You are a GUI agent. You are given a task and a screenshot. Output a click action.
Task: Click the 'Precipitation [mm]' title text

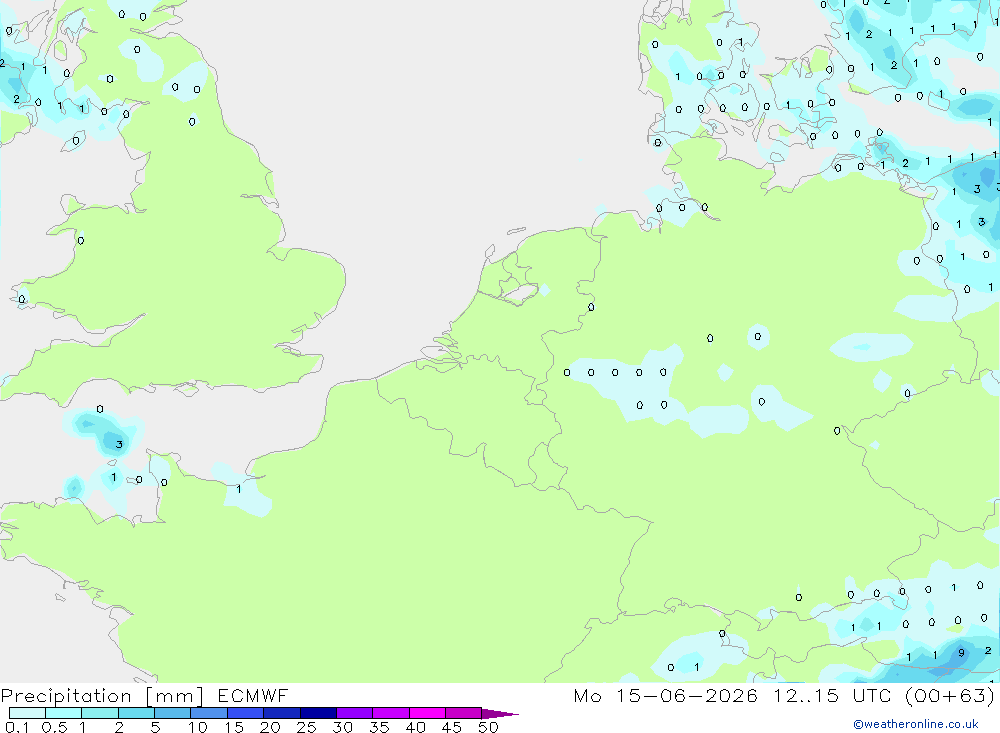point(102,696)
